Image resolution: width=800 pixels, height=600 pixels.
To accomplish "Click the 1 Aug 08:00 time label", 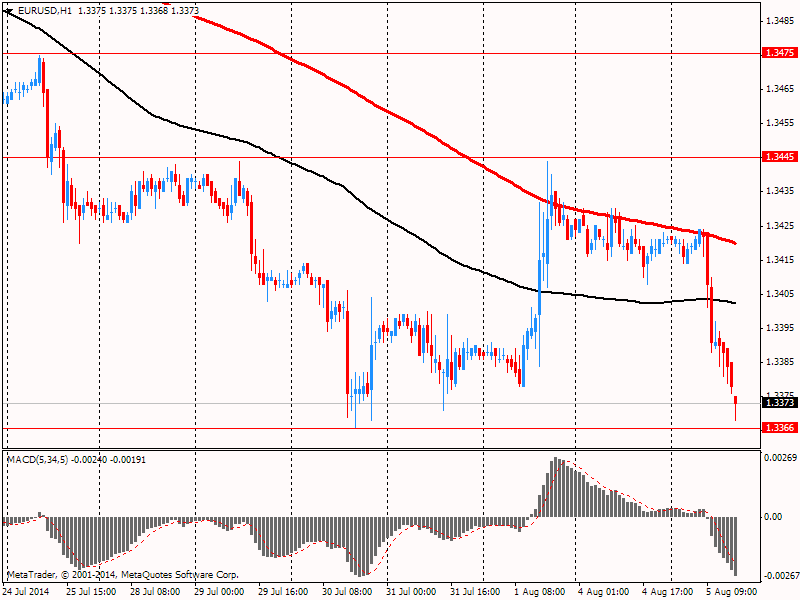I will 539,591.
